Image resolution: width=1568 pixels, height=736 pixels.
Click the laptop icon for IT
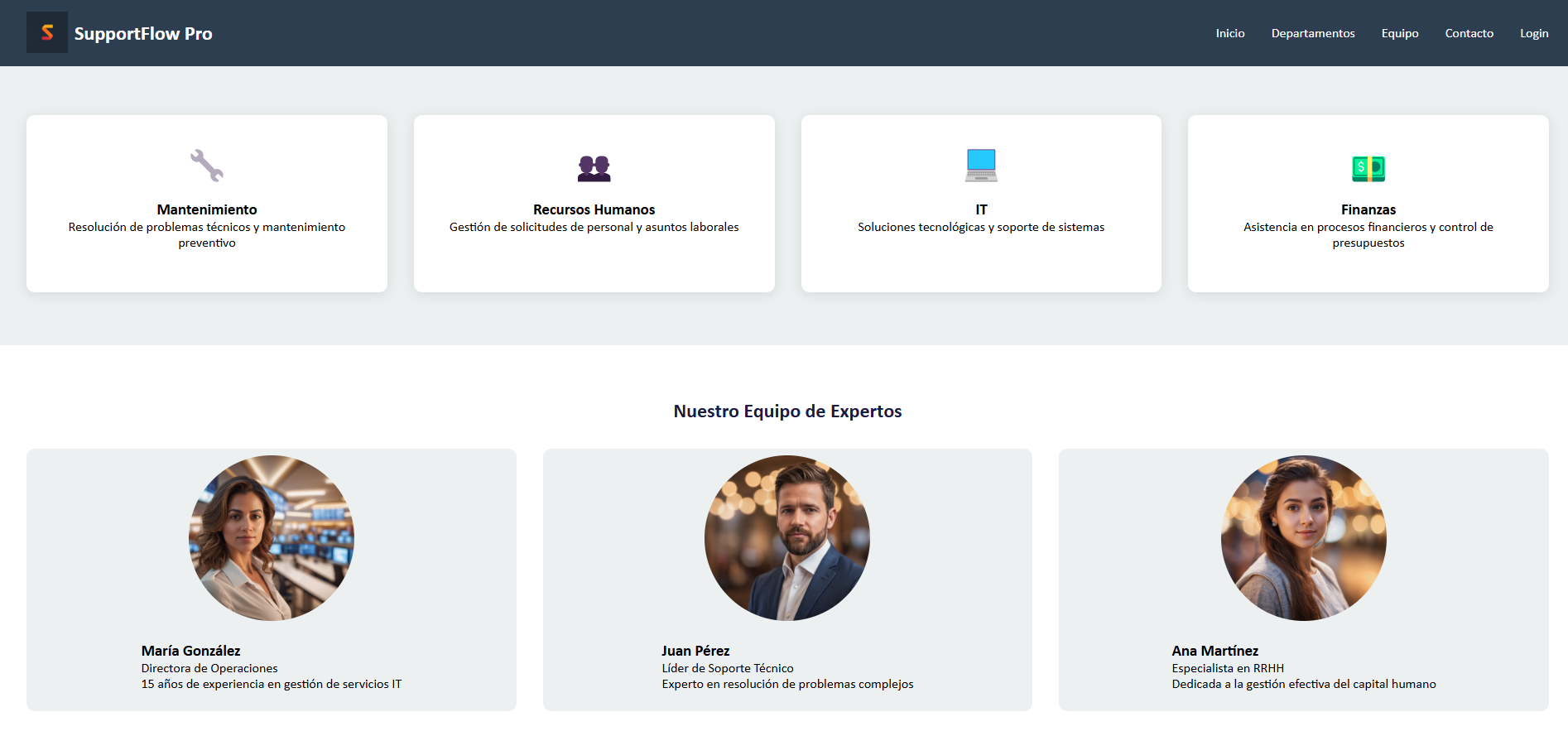coord(981,166)
